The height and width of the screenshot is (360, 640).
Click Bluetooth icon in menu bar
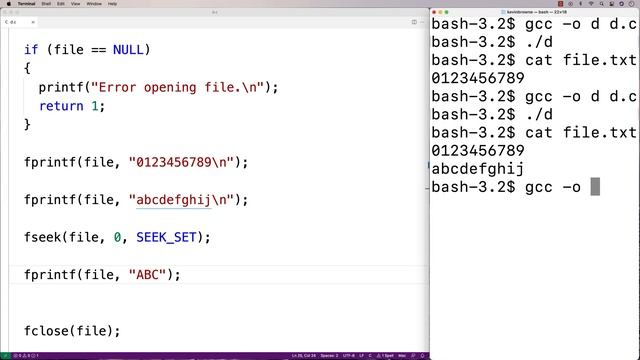tap(580, 4)
